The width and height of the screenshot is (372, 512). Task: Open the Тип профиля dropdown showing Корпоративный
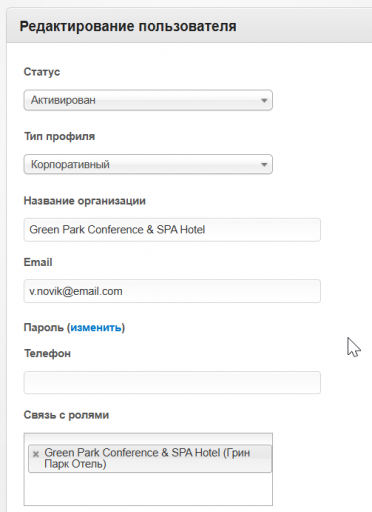(x=148, y=164)
